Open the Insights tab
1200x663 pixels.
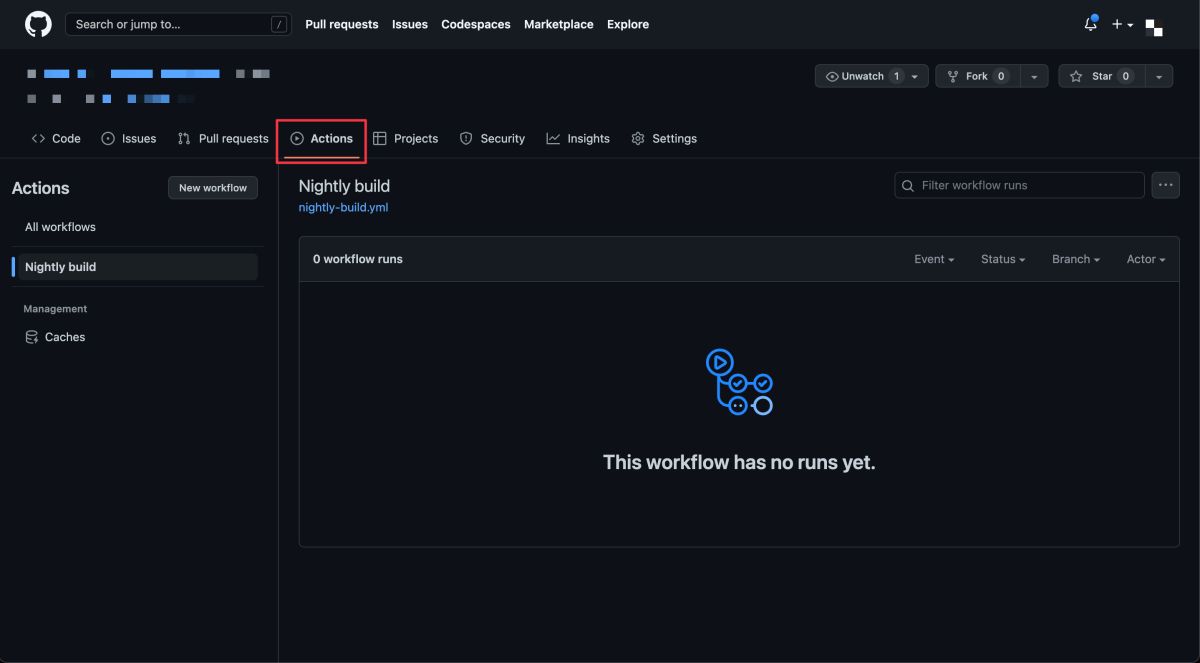[x=578, y=139]
